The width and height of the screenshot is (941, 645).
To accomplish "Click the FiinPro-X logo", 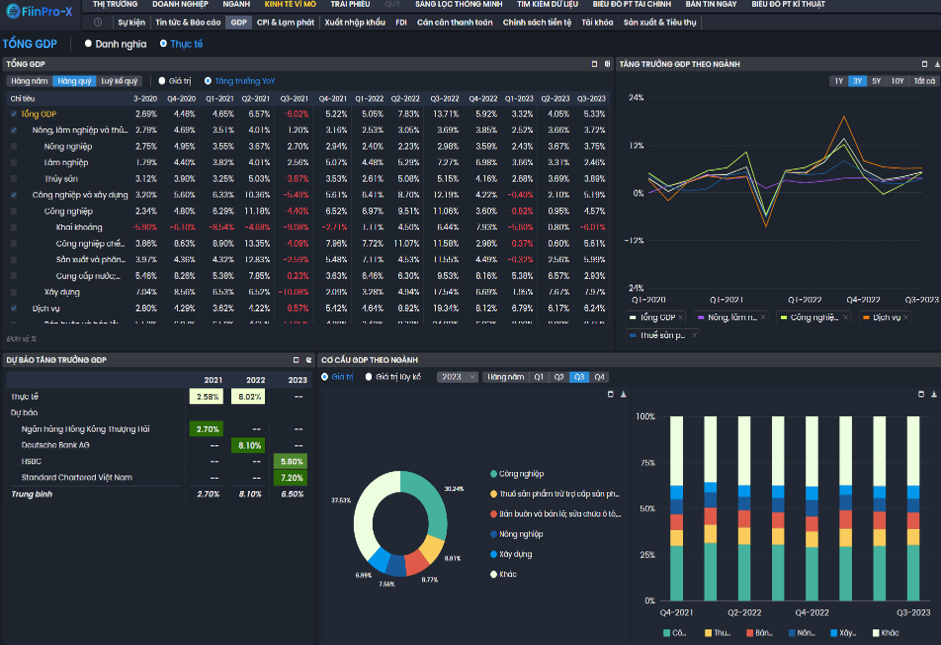I will pyautogui.click(x=40, y=11).
